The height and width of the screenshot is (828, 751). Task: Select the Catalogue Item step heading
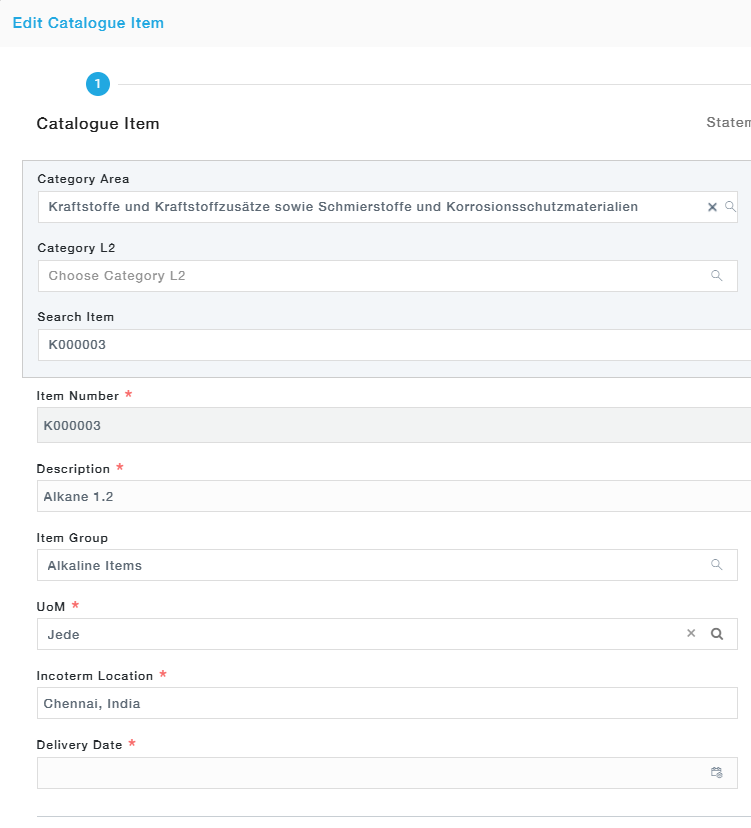coord(98,124)
